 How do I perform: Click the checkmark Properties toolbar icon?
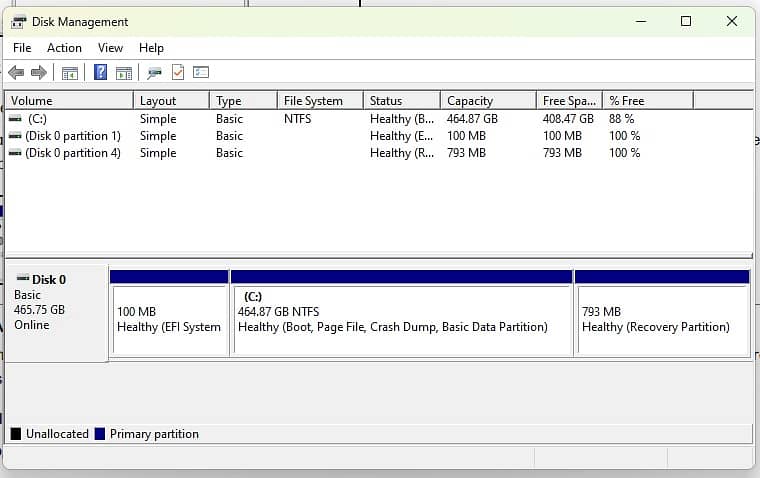[178, 72]
